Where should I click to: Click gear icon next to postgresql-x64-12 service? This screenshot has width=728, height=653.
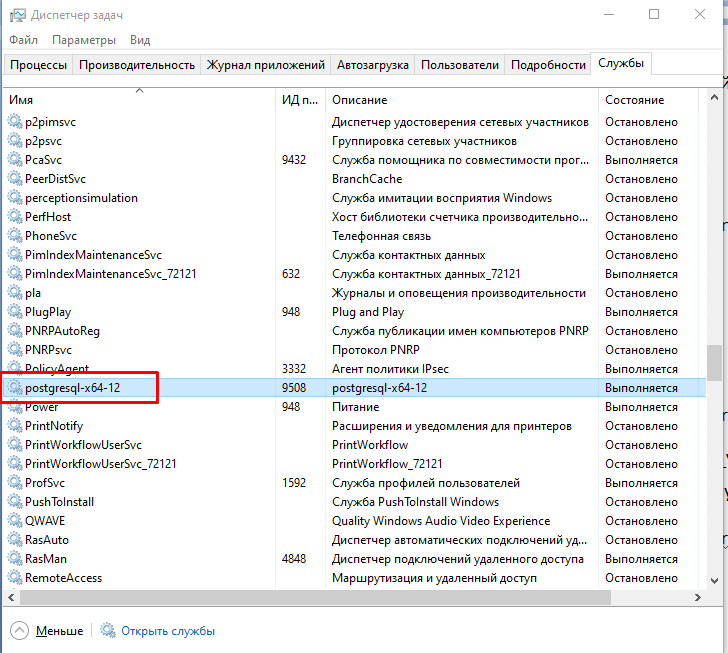(15, 388)
